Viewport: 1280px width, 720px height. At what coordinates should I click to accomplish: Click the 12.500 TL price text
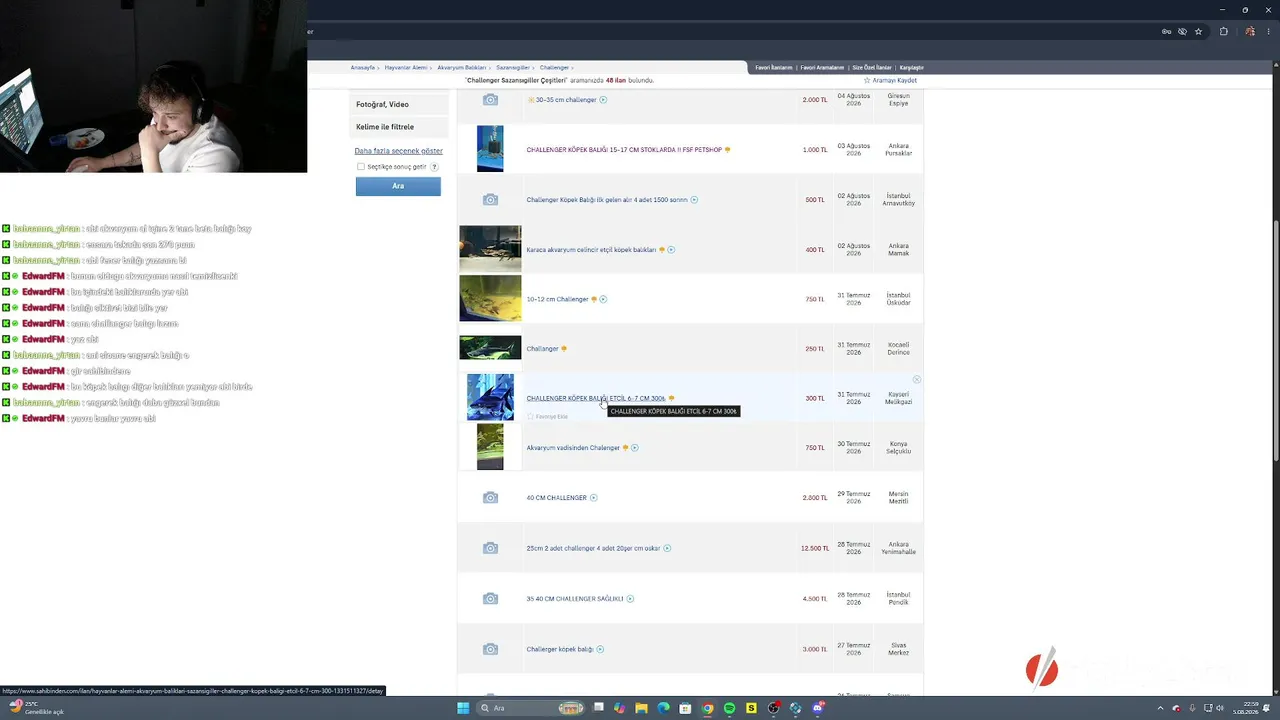point(815,548)
